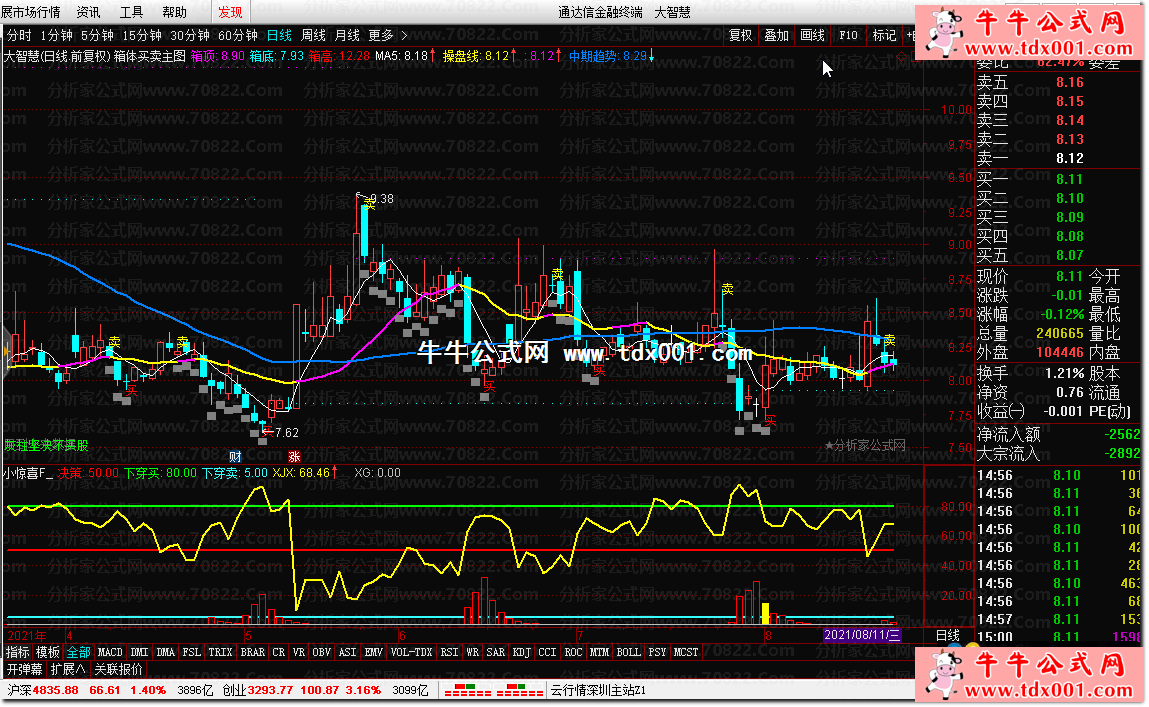Click the 买一 8.11 order row
Viewport: 1149px width, 707px height.
(x=1030, y=179)
